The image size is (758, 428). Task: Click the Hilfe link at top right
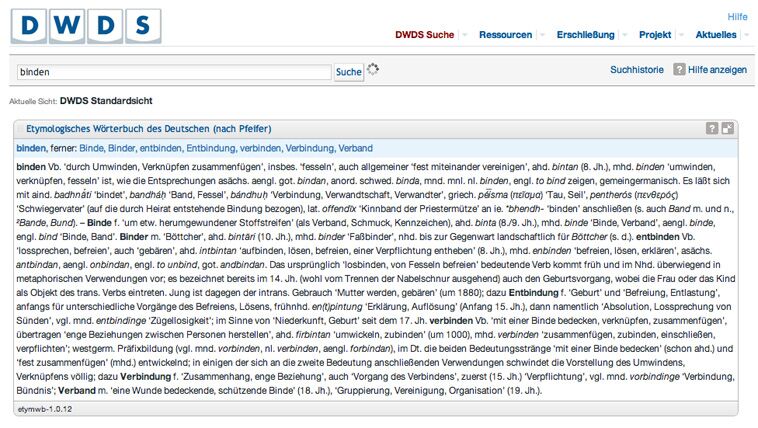[x=737, y=17]
